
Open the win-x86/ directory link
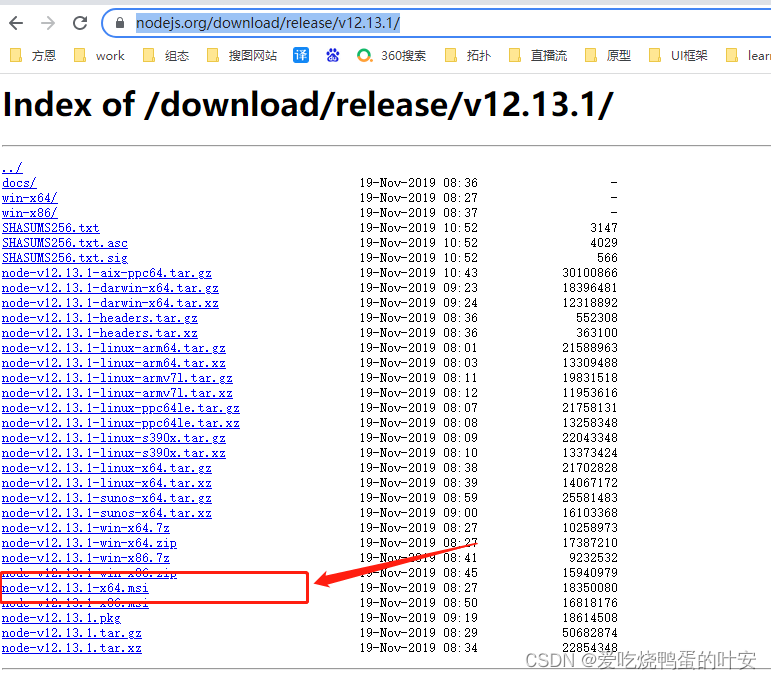[x=30, y=213]
